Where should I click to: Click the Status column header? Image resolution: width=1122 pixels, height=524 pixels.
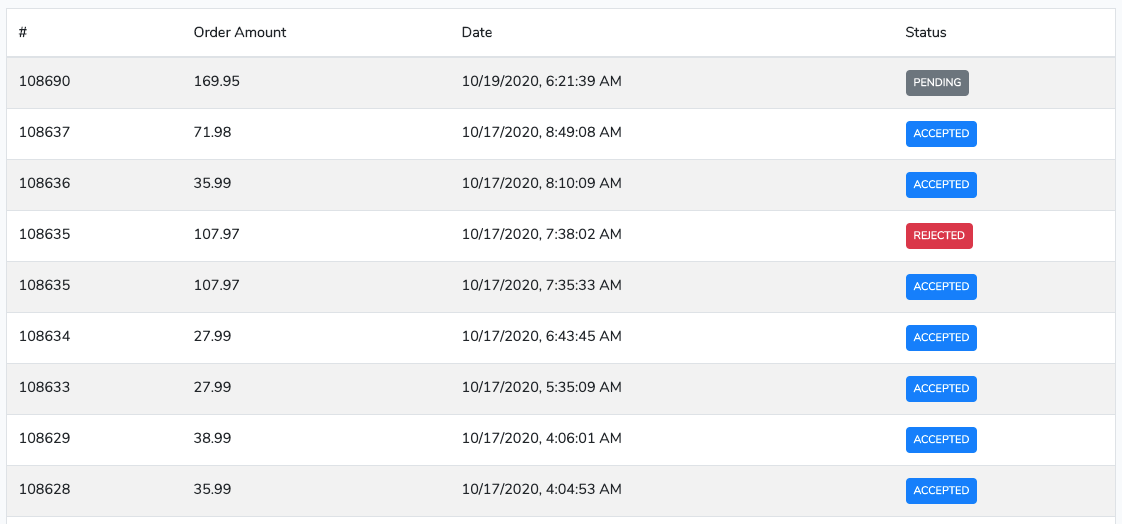(926, 32)
